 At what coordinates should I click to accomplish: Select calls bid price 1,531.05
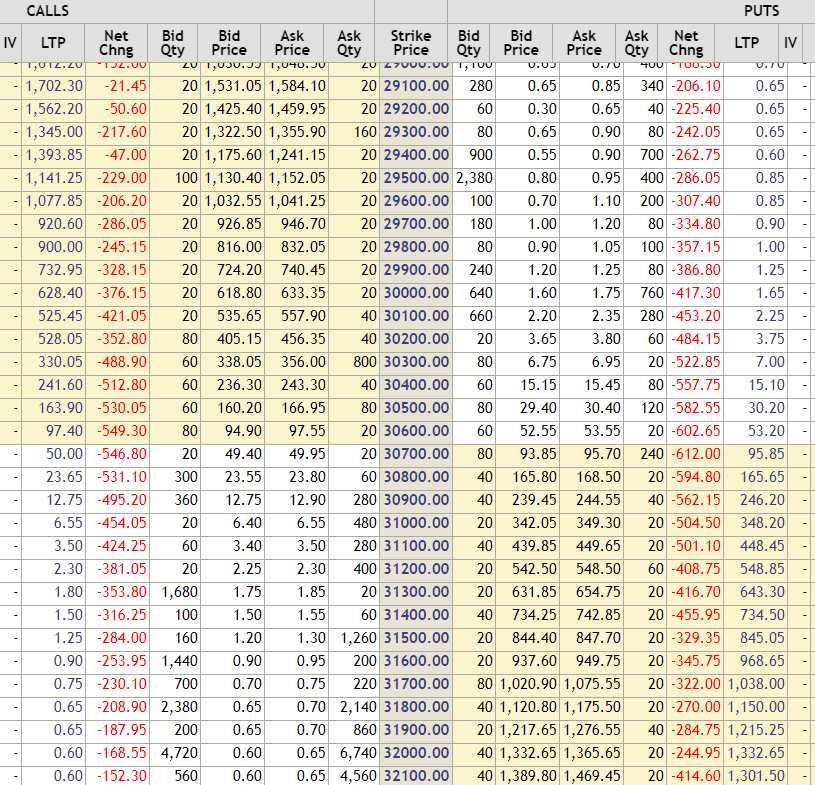point(233,86)
